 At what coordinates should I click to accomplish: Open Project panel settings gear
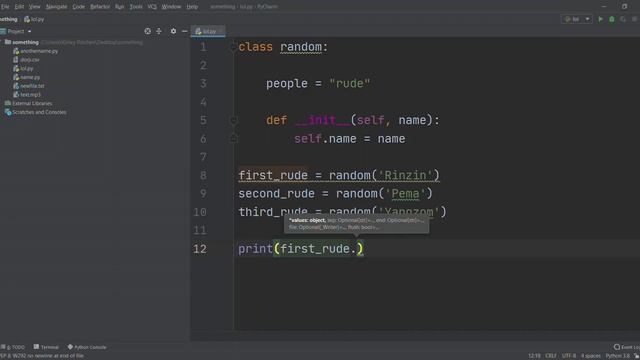[173, 31]
